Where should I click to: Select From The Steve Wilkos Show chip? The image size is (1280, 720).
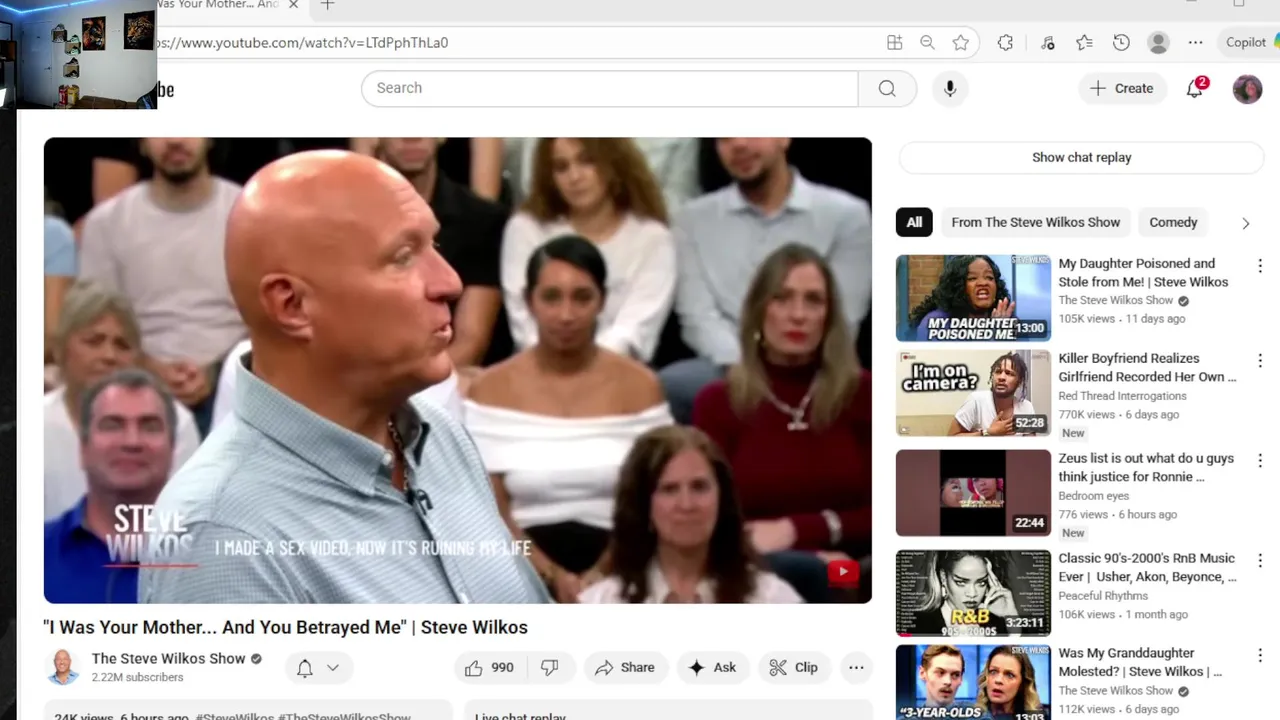click(x=1036, y=222)
